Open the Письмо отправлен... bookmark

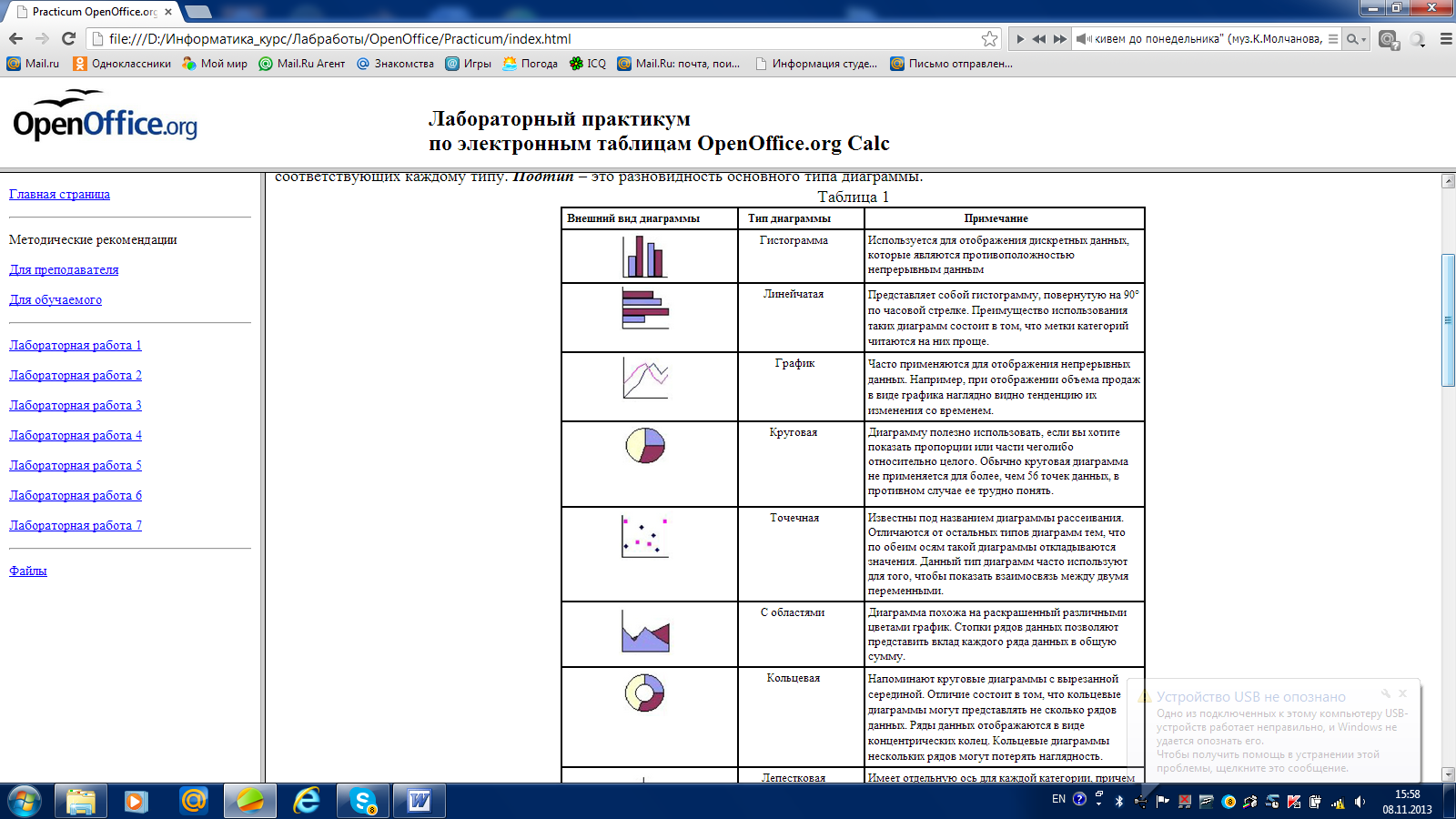click(x=951, y=64)
